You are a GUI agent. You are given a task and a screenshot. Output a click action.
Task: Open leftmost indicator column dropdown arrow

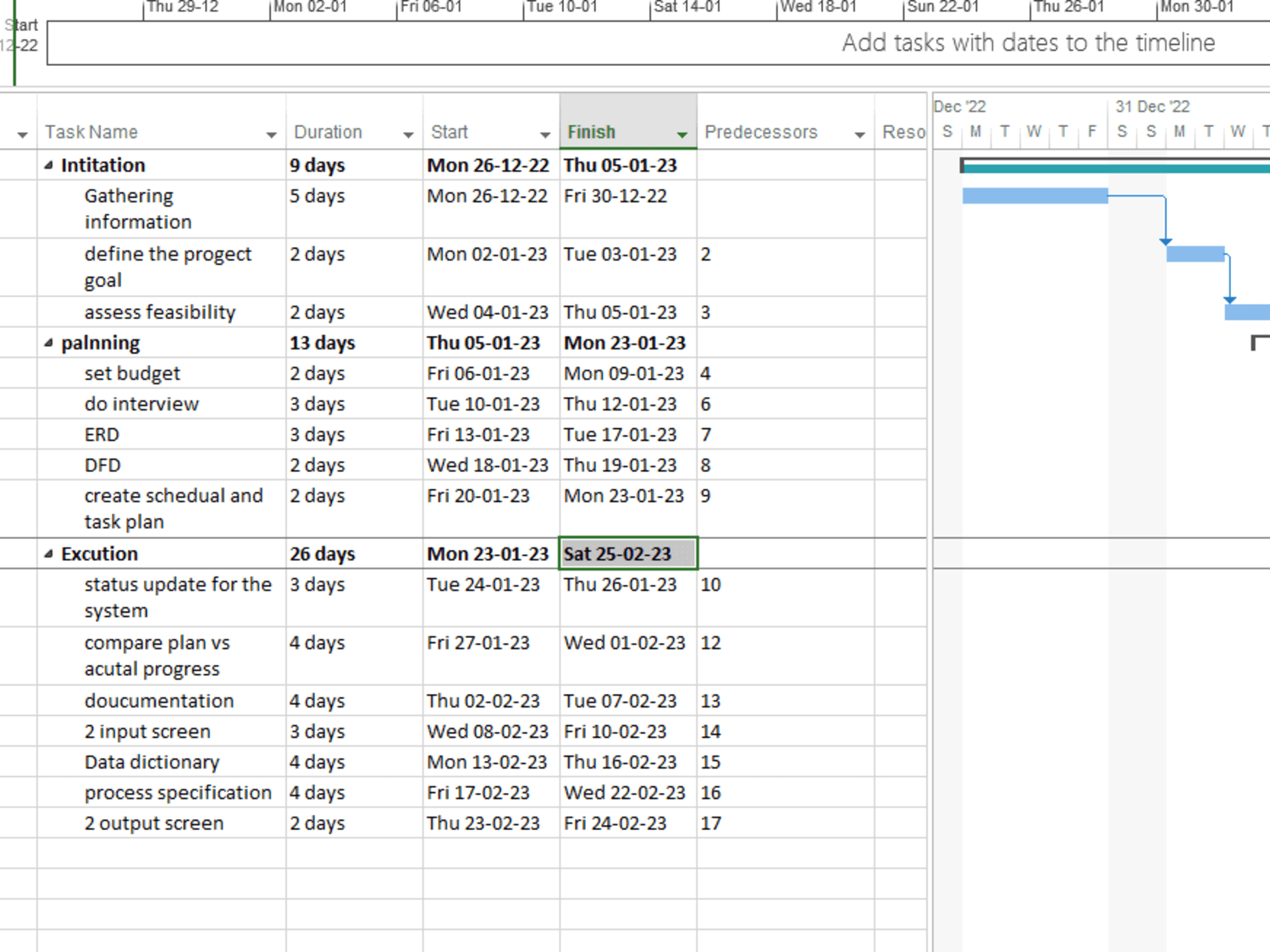tap(22, 135)
